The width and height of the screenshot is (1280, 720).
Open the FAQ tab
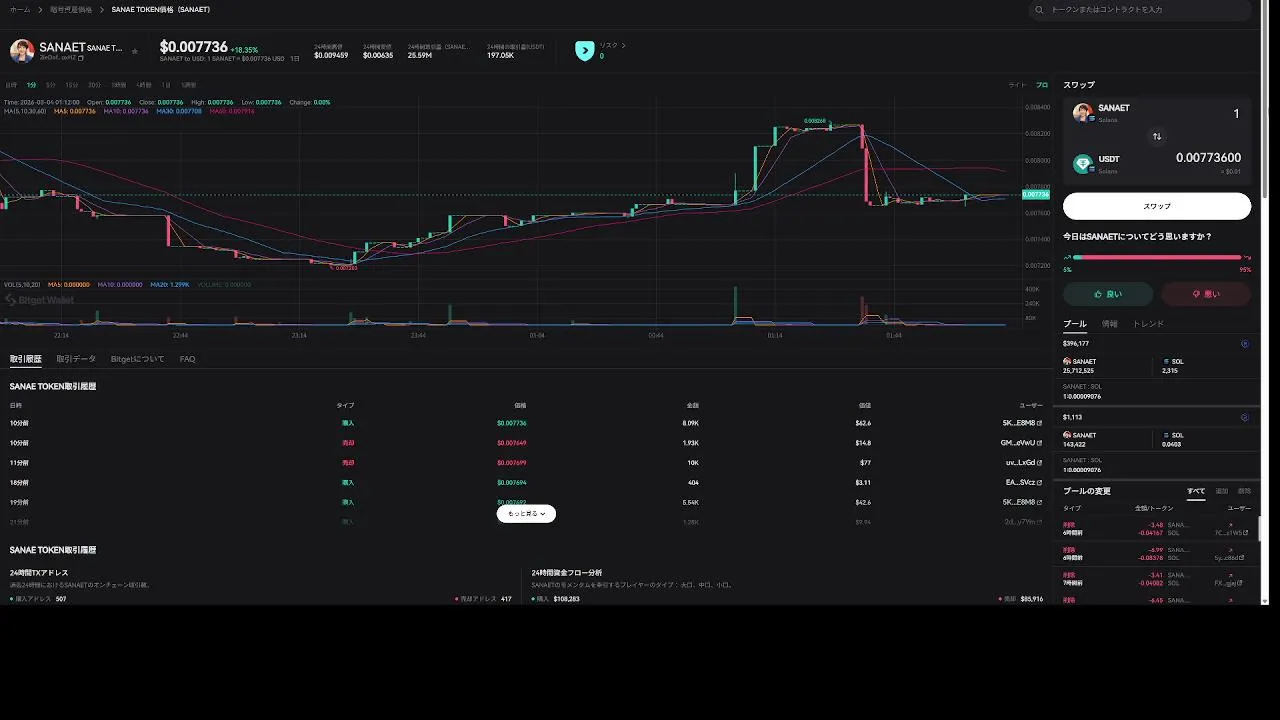187,359
